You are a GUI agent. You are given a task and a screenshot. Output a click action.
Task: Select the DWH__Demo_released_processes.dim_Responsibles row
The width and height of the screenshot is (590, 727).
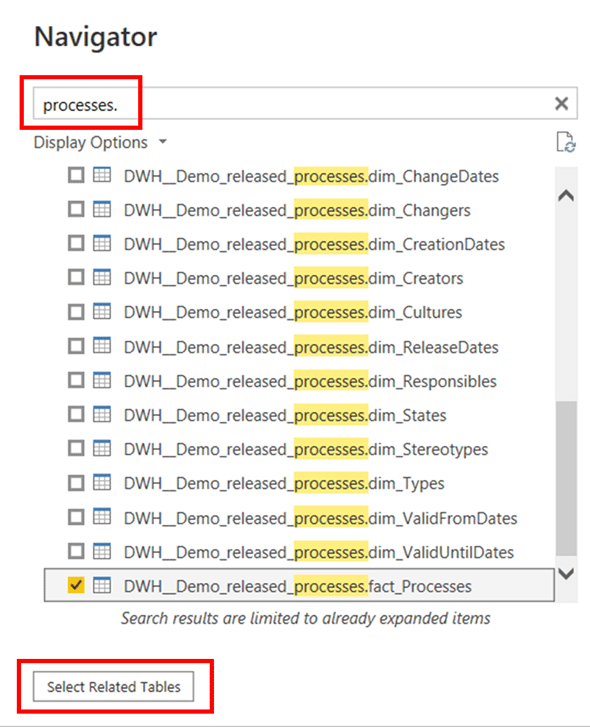click(x=299, y=381)
